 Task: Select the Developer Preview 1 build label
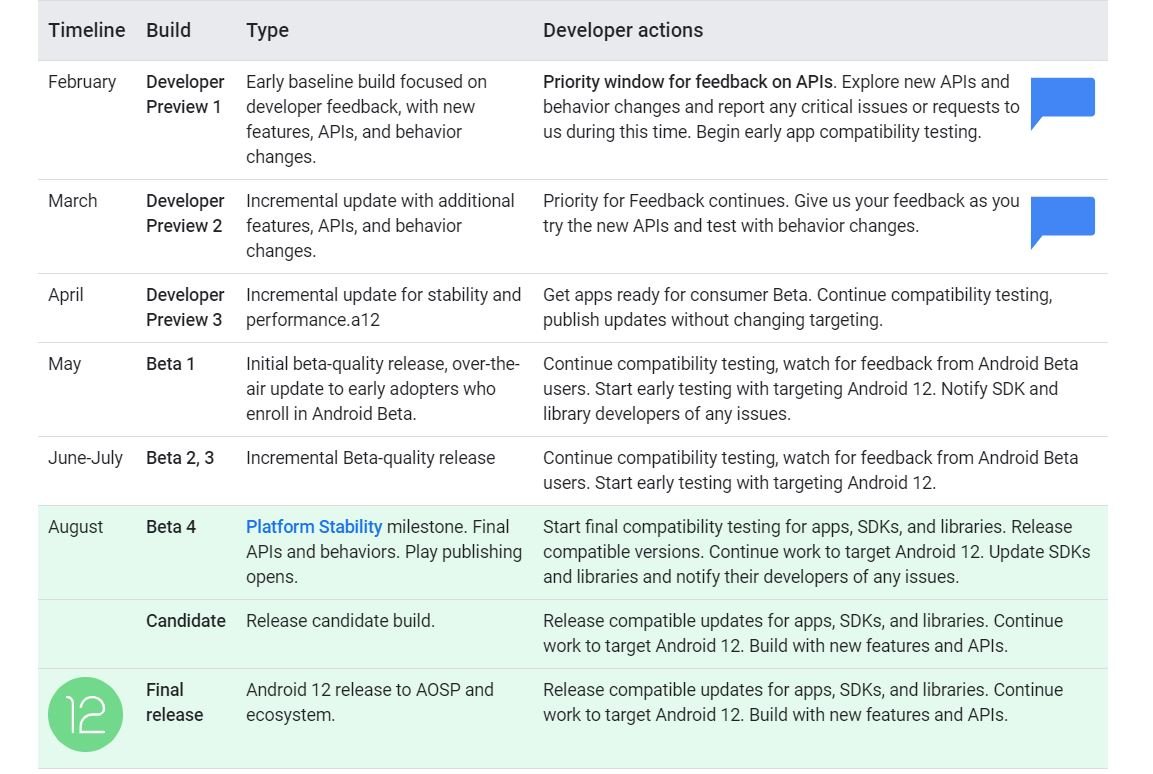click(185, 94)
